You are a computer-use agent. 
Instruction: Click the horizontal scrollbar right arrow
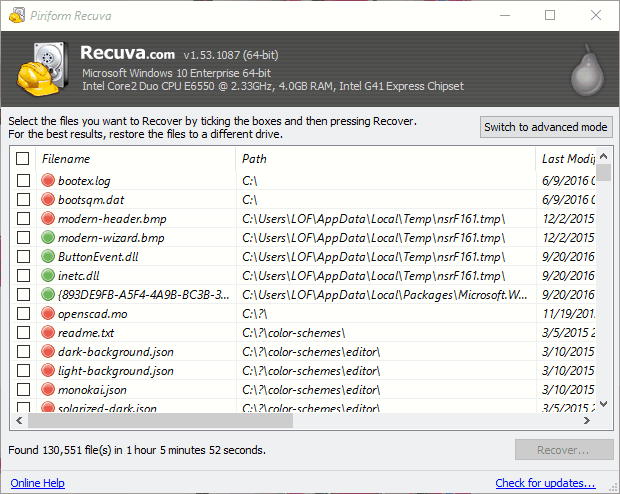point(587,420)
